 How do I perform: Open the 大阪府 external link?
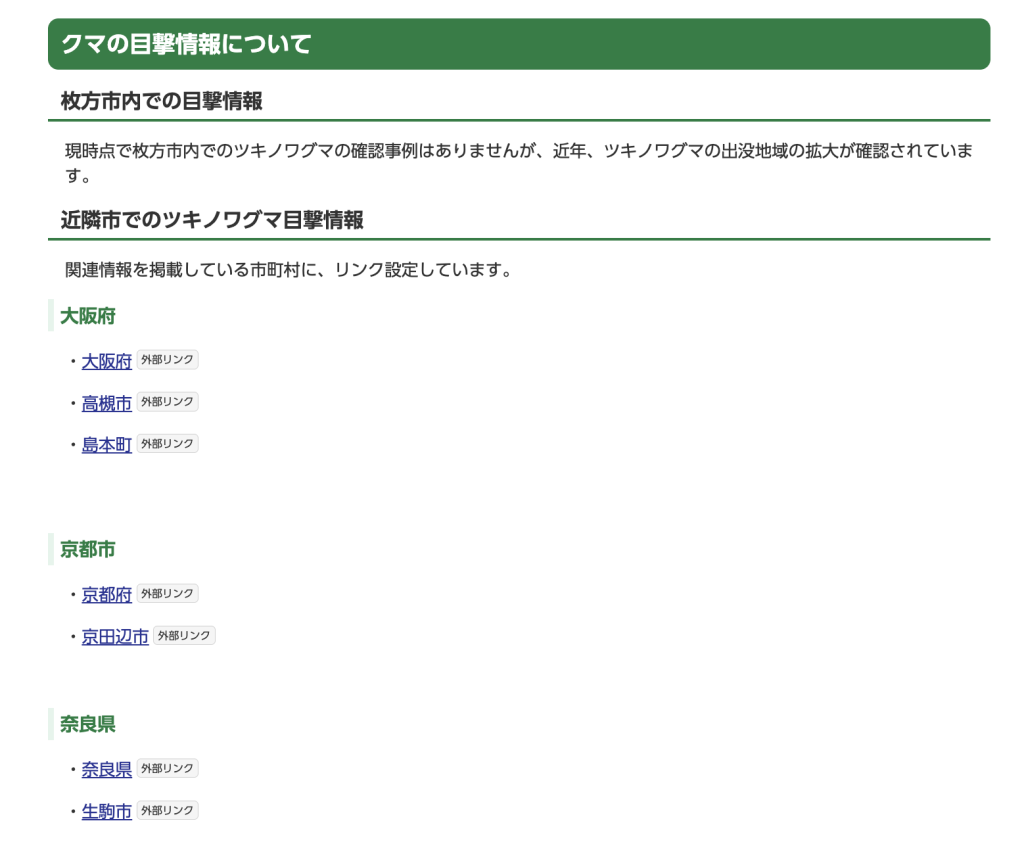point(106,361)
